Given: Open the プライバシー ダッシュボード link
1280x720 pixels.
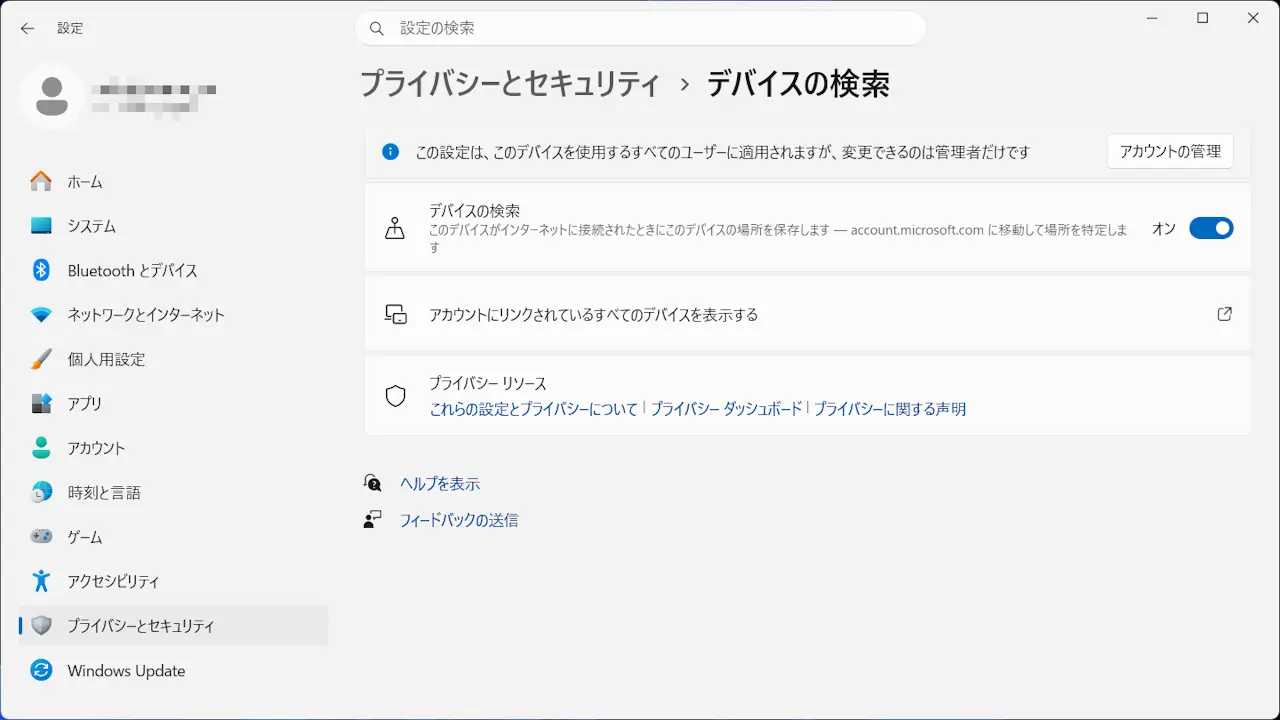Looking at the screenshot, I should [x=726, y=409].
